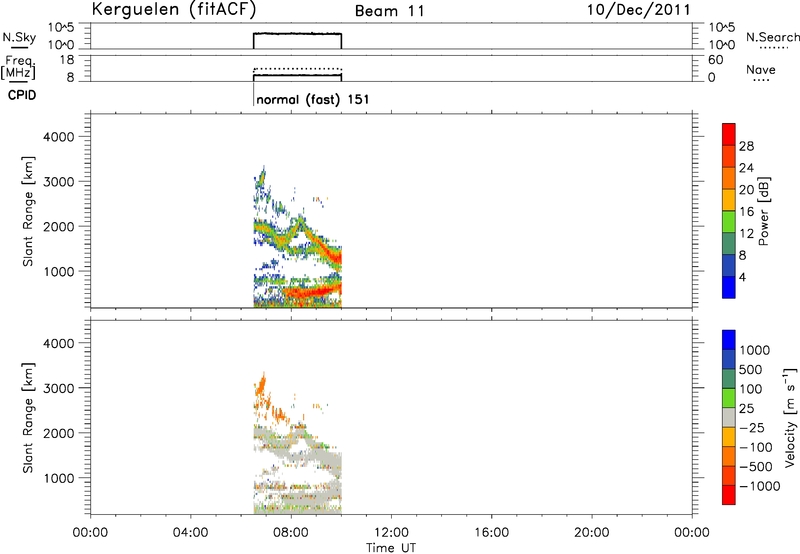
Task: Click the 'Nave' legend label
Action: 761,69
